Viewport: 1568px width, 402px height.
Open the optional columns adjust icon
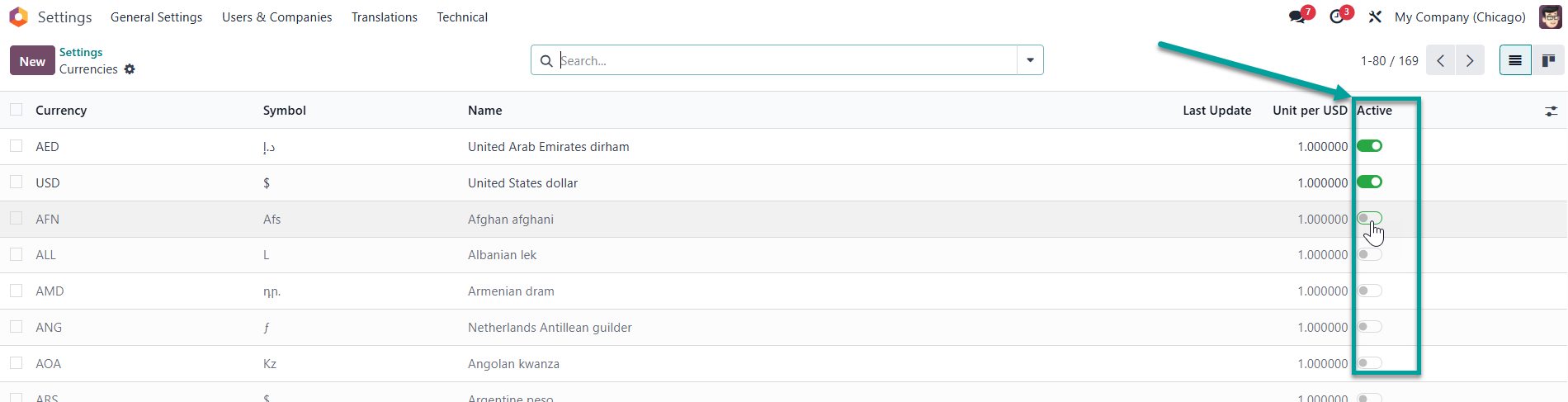click(1551, 111)
